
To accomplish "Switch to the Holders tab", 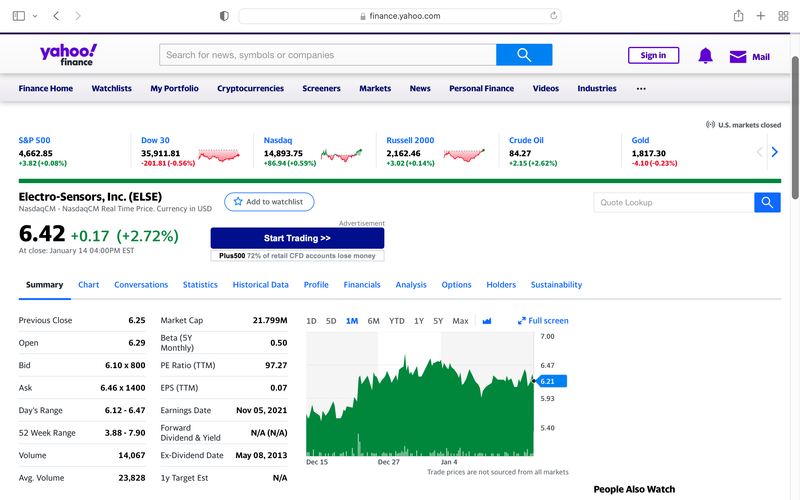I will point(501,285).
